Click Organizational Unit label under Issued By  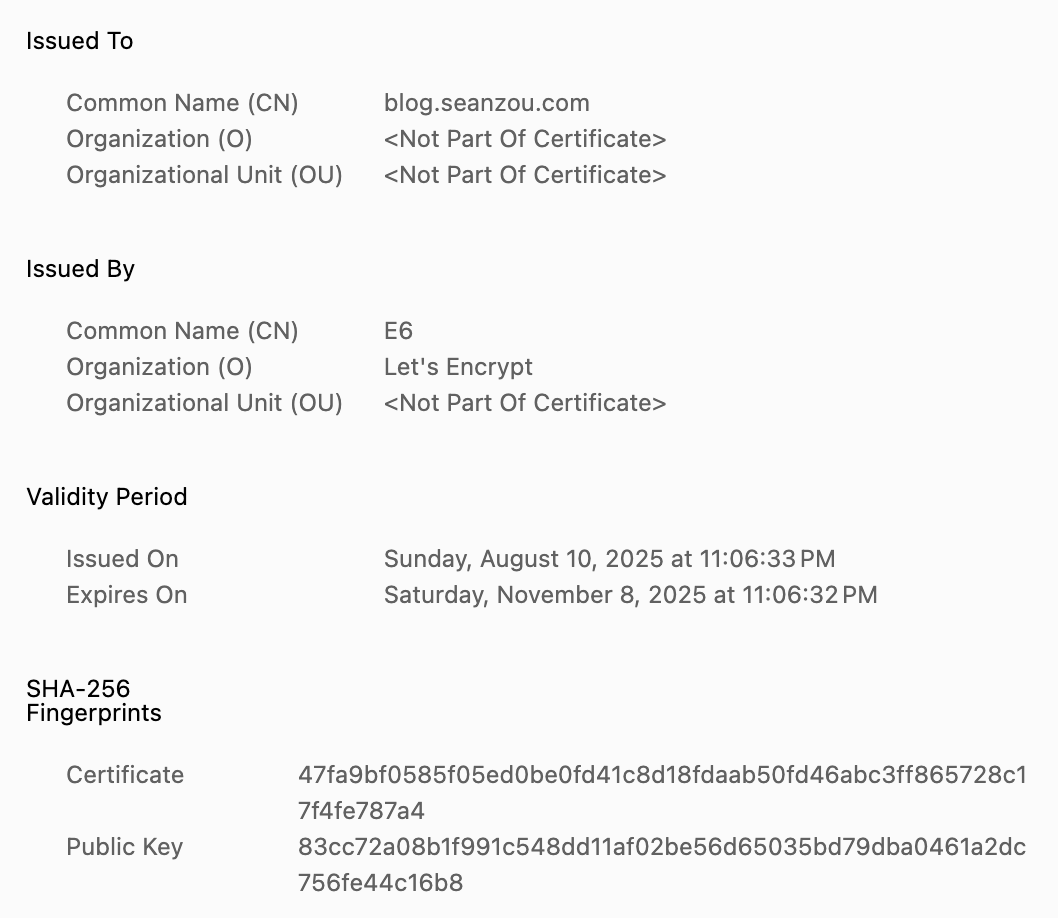pyautogui.click(x=204, y=403)
